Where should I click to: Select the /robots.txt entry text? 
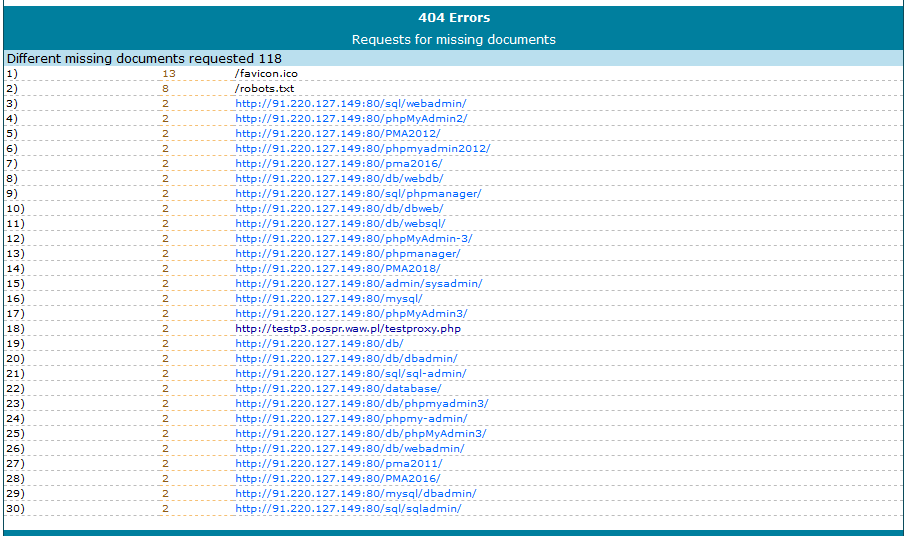coord(265,89)
